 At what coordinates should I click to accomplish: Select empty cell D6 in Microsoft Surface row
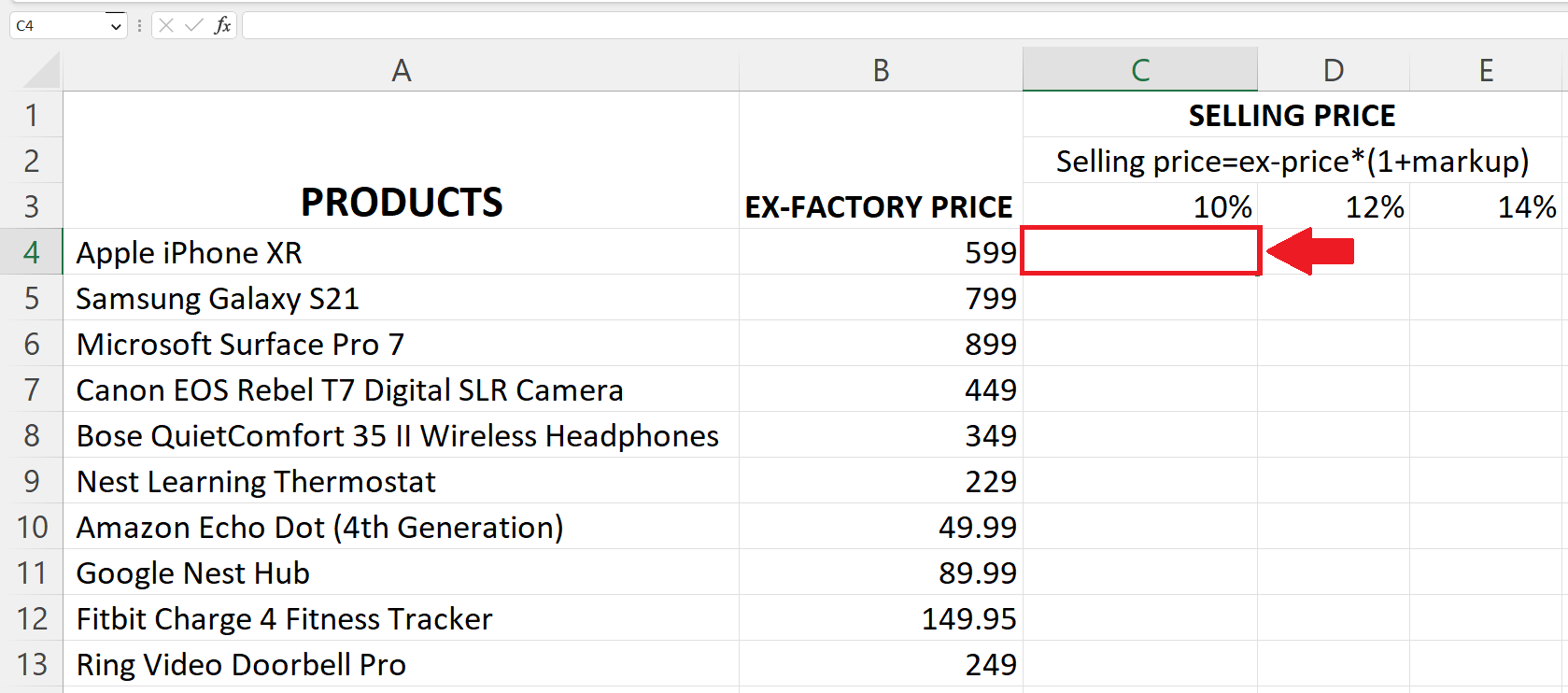point(1334,344)
